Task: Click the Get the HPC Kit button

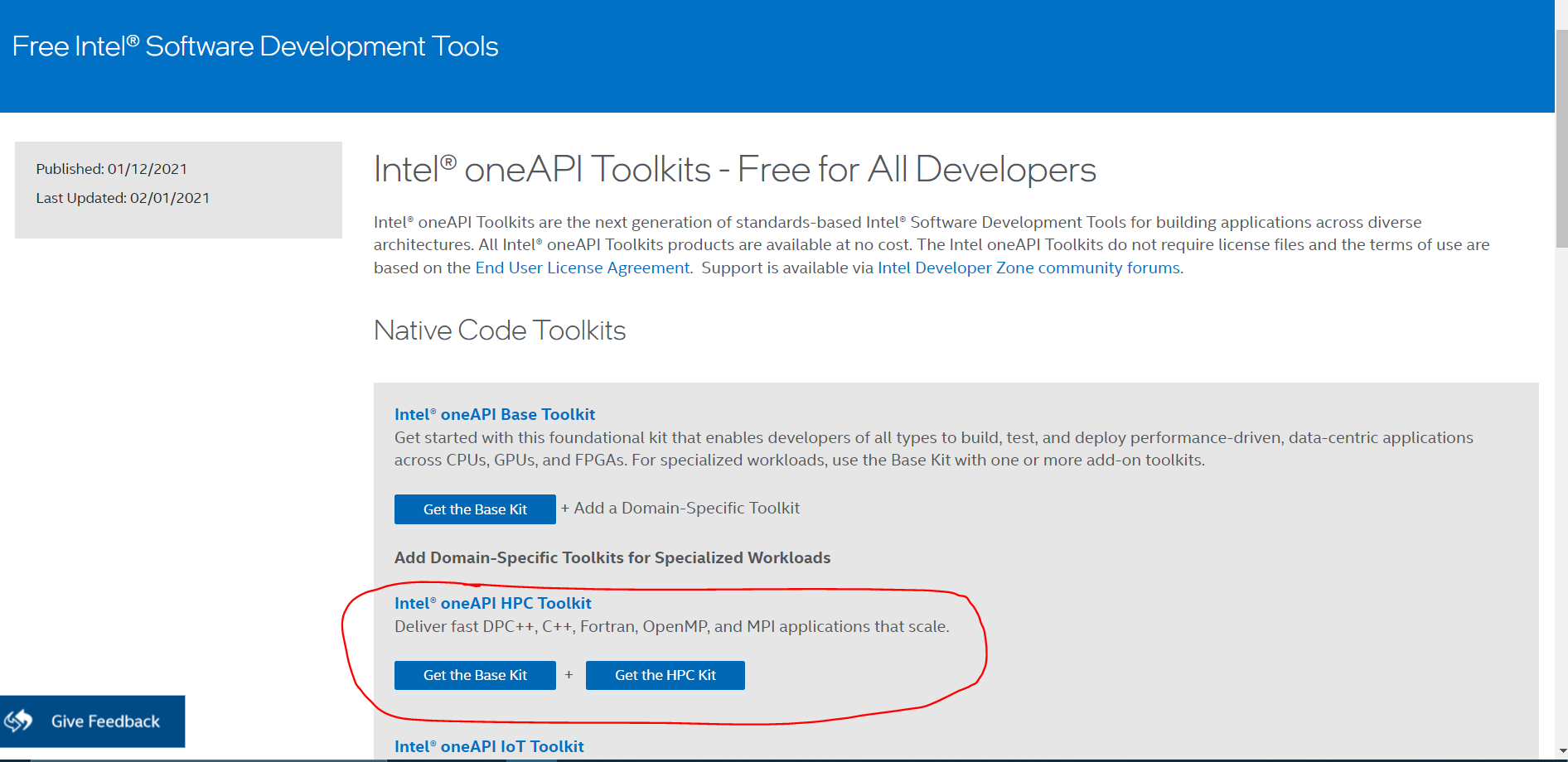Action: tap(665, 675)
